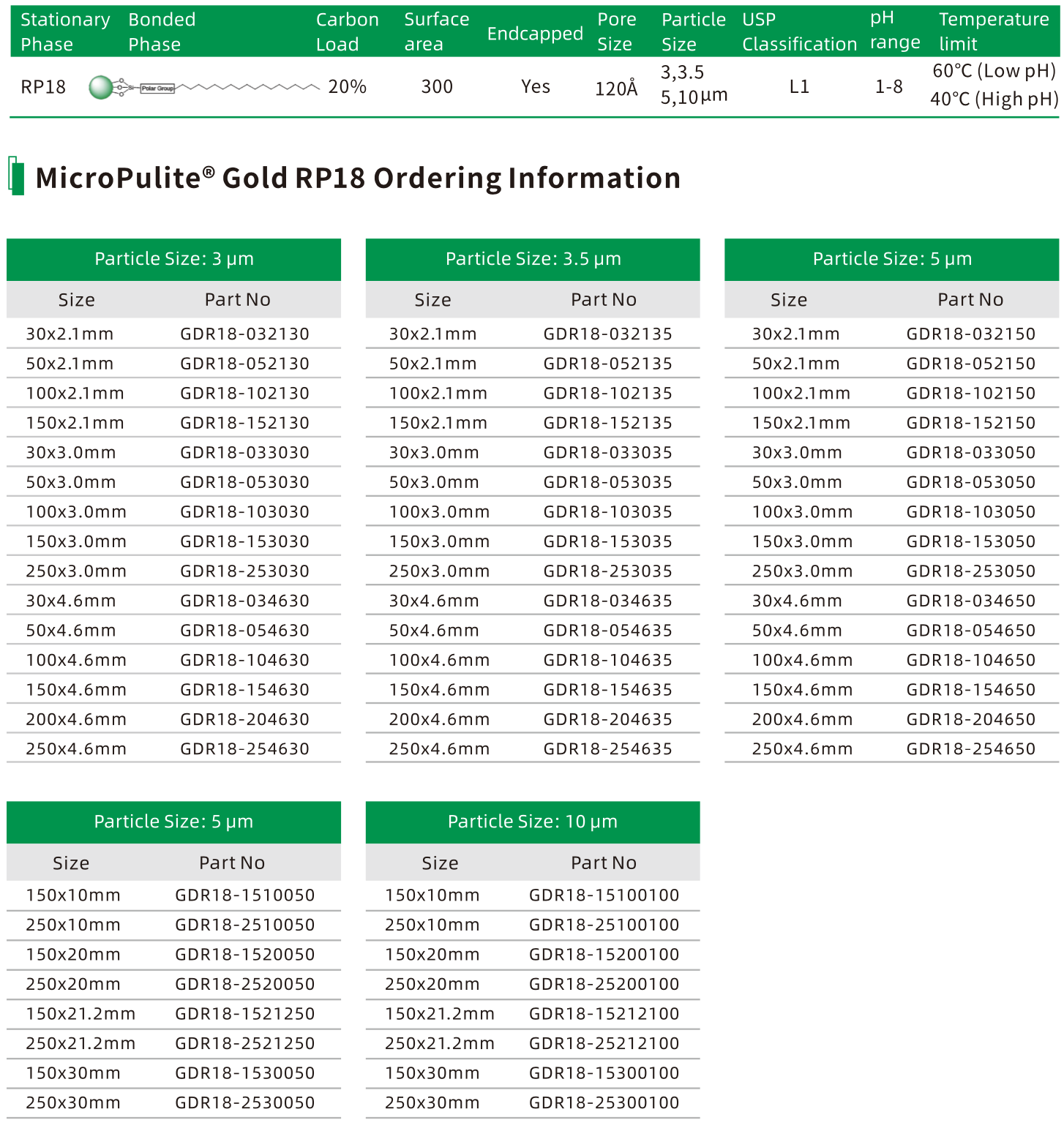Select the RP18 stationary phase cell
The height and width of the screenshot is (1131, 1064).
click(x=43, y=87)
